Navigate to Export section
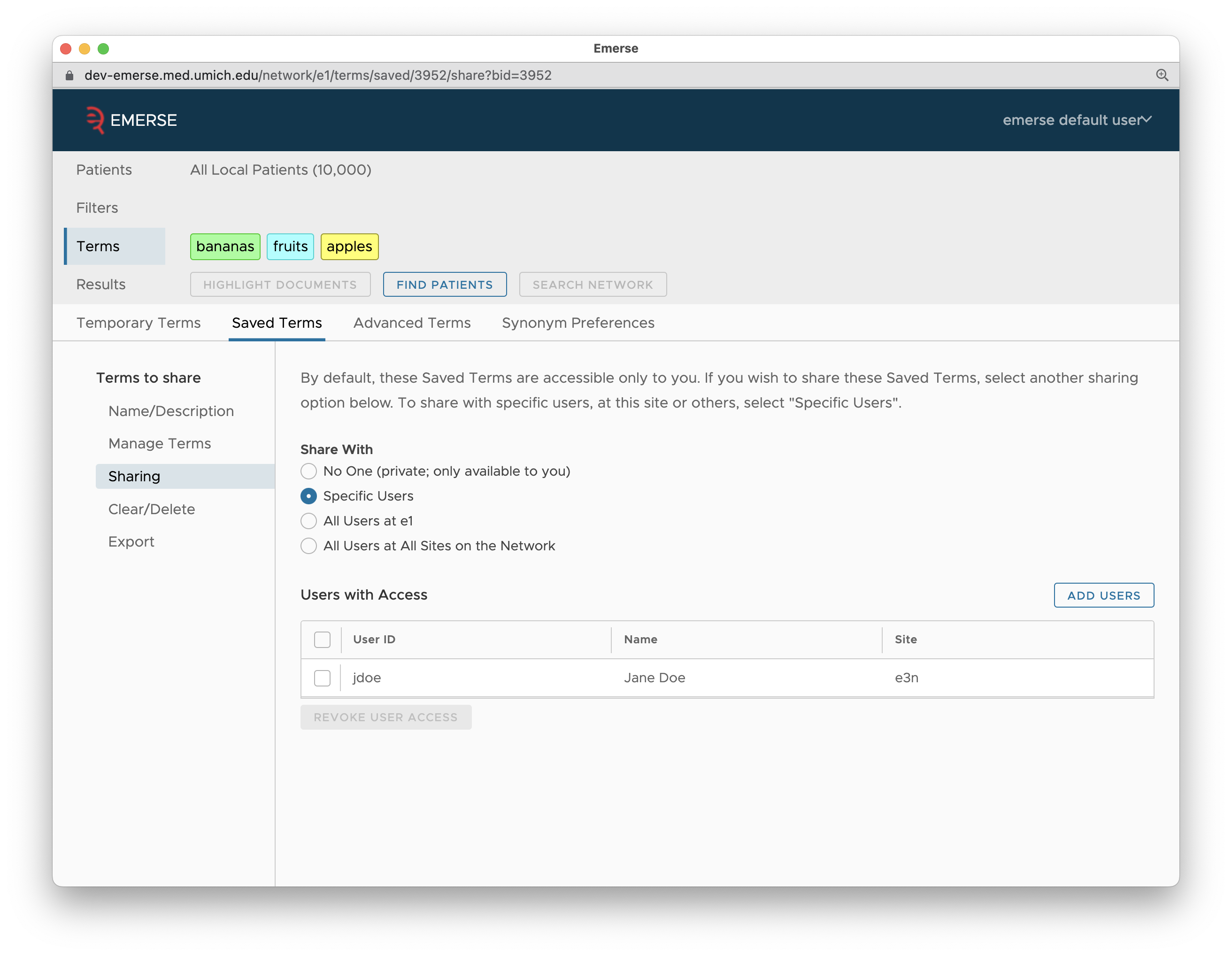This screenshot has width=1232, height=956. coord(130,542)
